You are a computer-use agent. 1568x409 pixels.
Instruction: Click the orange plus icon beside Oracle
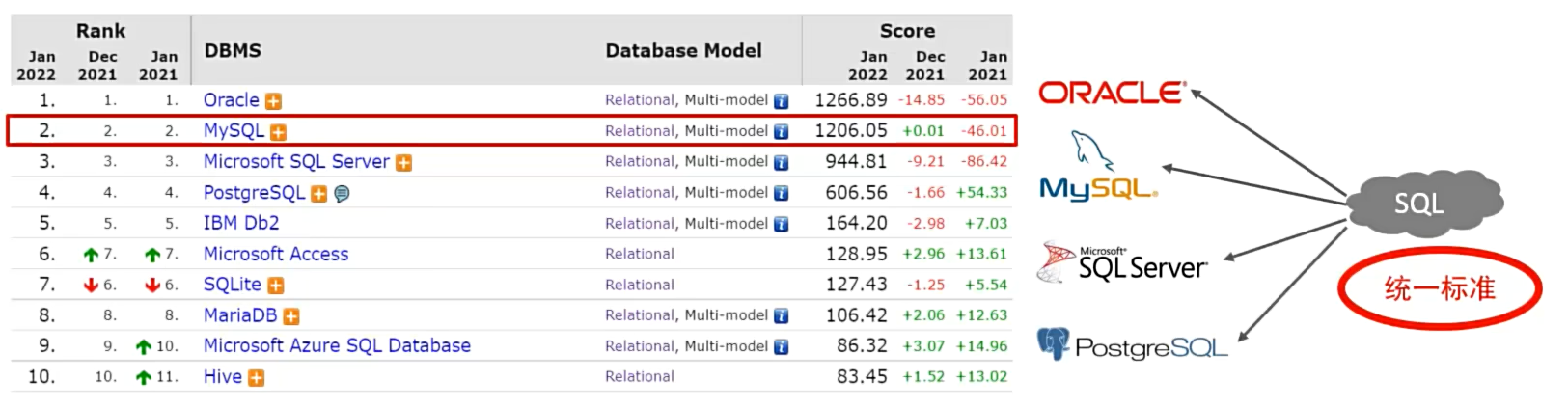[273, 101]
